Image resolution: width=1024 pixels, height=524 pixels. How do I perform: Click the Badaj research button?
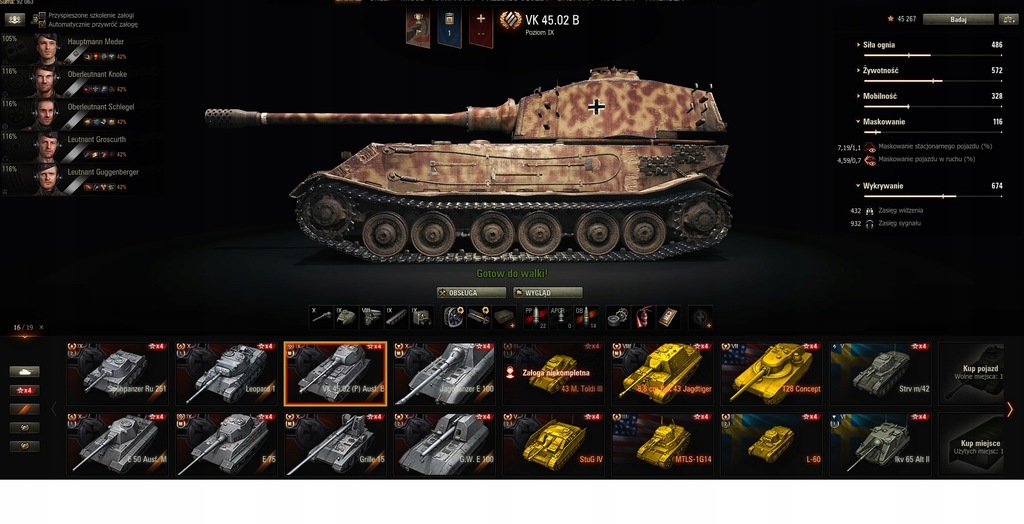[x=958, y=20]
